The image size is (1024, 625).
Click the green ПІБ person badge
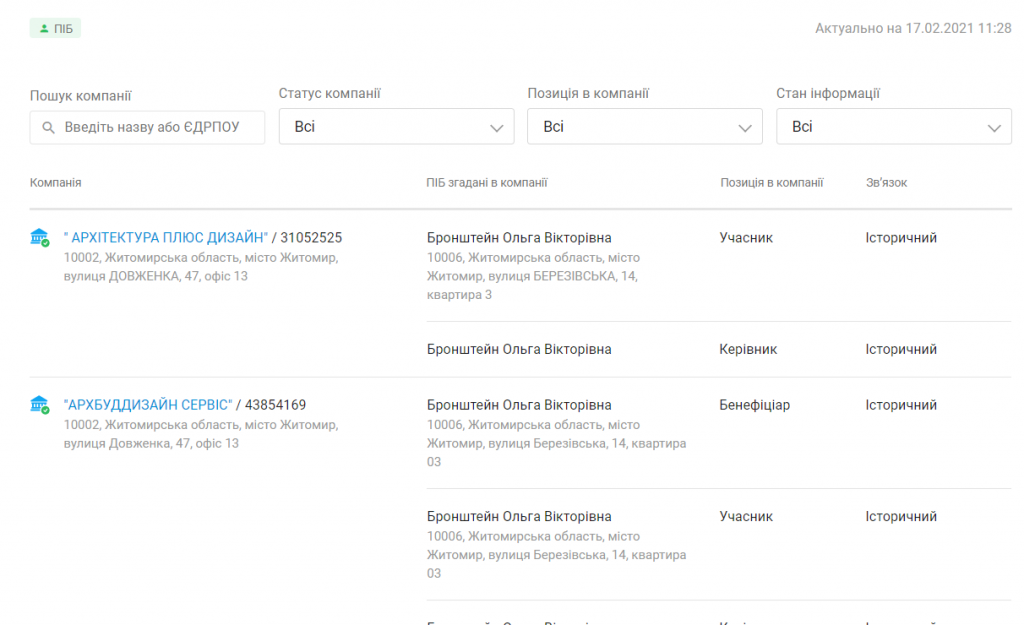[x=55, y=29]
